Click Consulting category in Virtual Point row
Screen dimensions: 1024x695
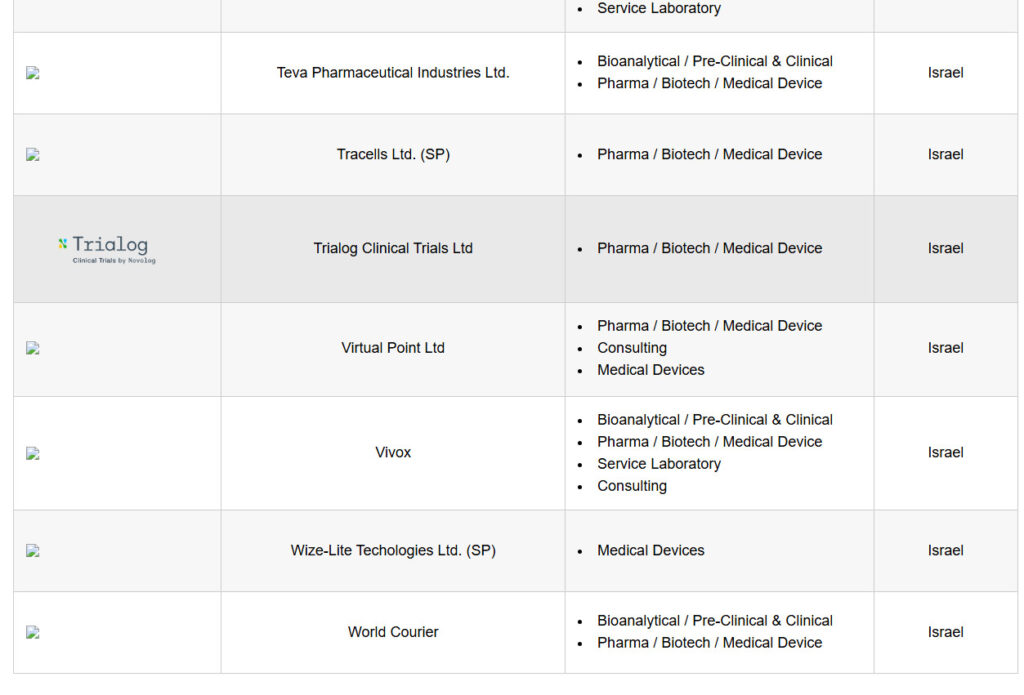point(632,348)
